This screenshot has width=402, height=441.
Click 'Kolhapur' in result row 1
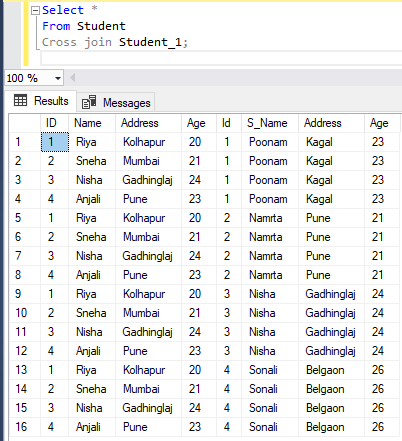(144, 142)
